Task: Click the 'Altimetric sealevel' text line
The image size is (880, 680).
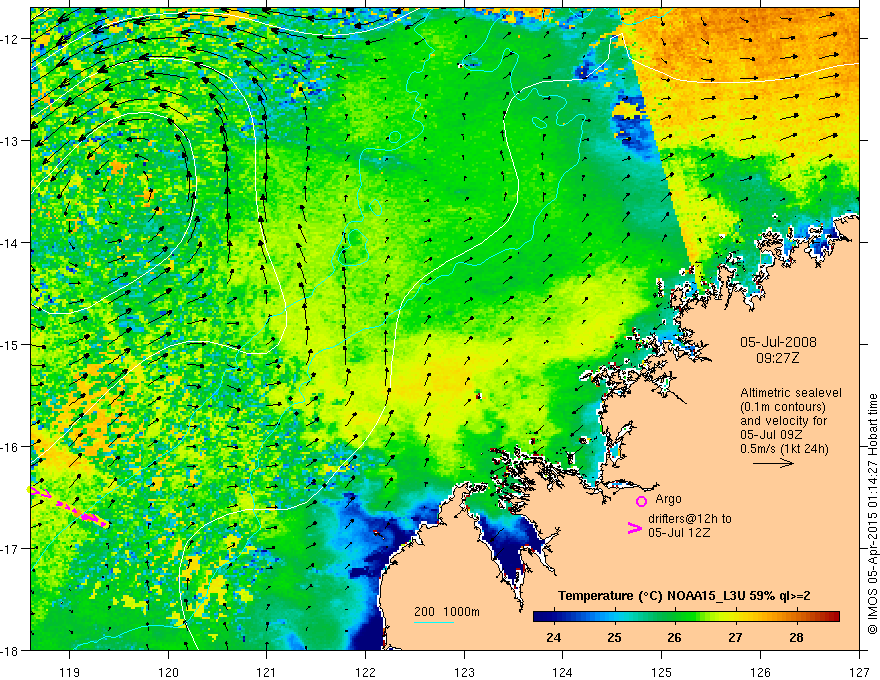Action: [x=791, y=393]
